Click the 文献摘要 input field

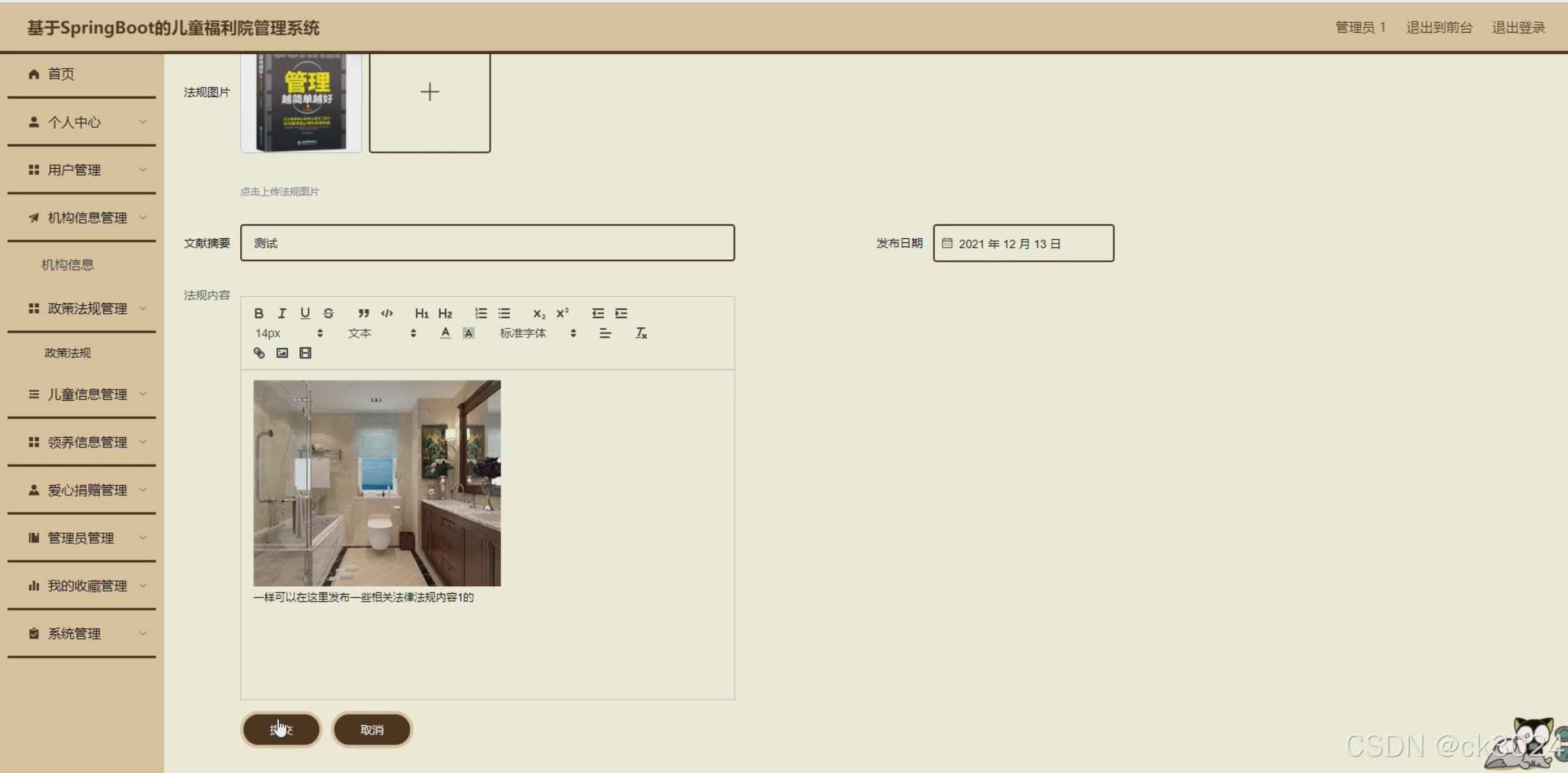(487, 243)
